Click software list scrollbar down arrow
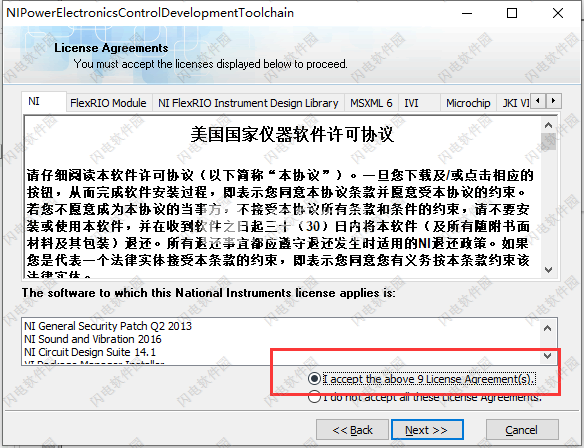The height and width of the screenshot is (448, 584). tap(548, 356)
